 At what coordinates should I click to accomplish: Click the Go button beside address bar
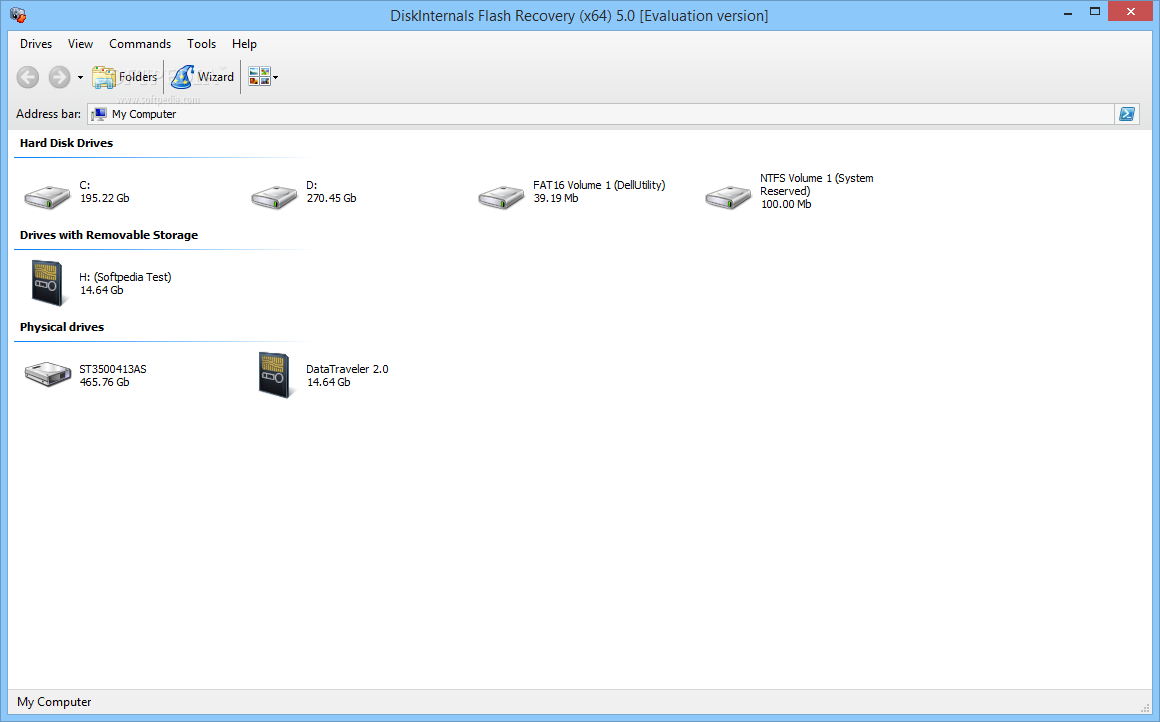pyautogui.click(x=1127, y=114)
